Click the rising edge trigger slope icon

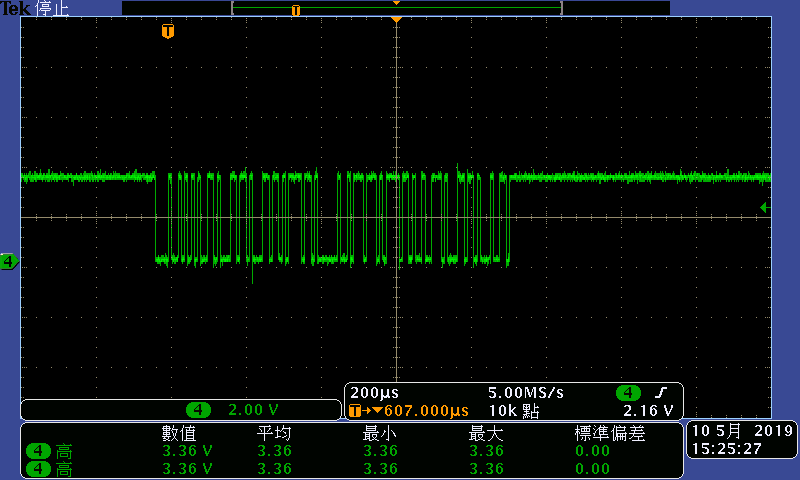coord(661,393)
